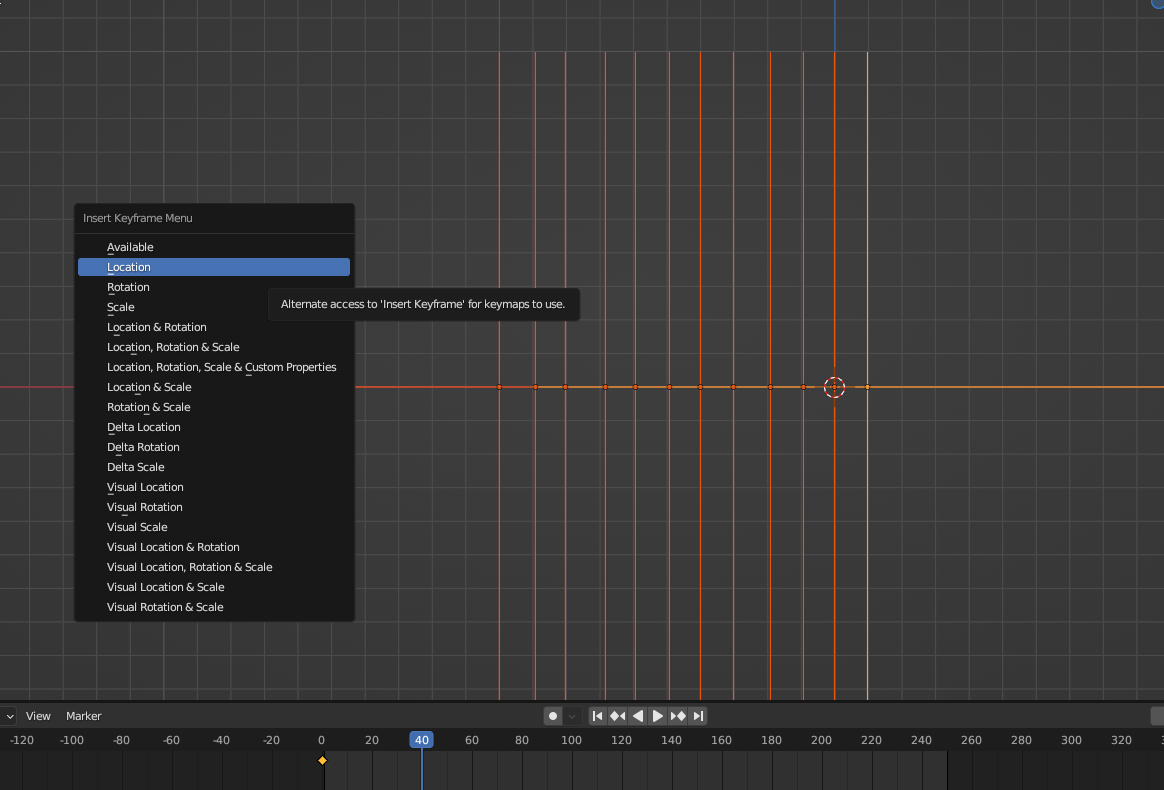Click frame 100 on the timeline ruler
Image resolution: width=1164 pixels, height=790 pixels.
(x=571, y=740)
